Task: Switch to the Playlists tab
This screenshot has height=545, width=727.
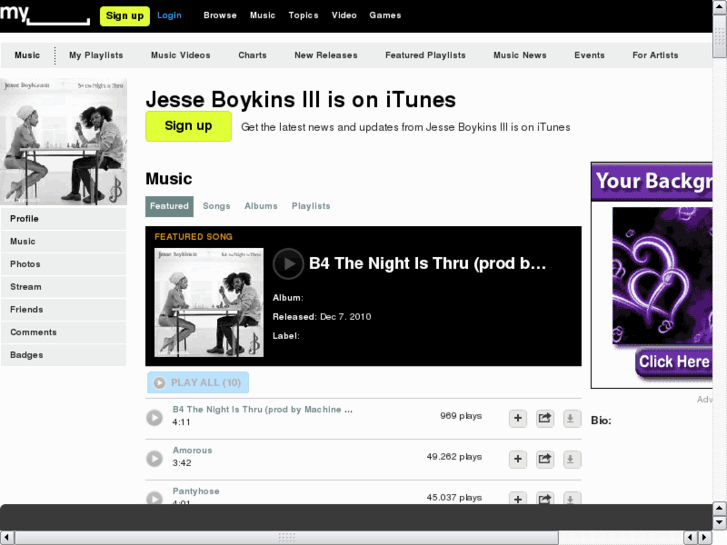Action: (311, 206)
